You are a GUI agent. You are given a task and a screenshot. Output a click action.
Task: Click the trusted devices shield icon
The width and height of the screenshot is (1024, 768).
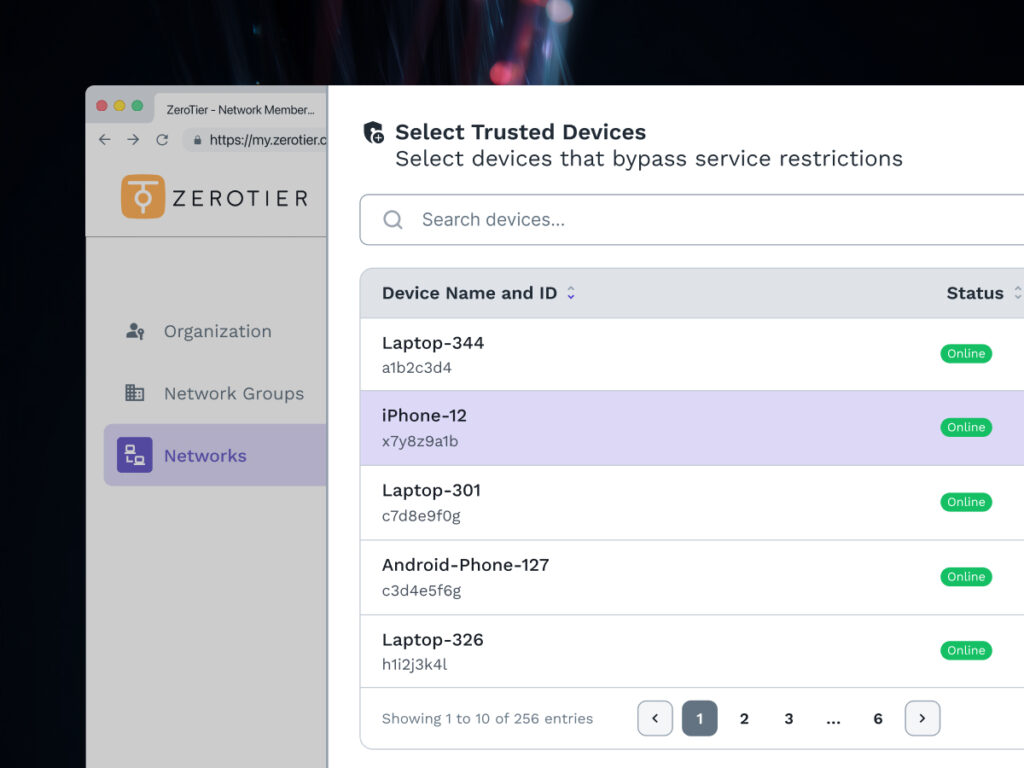[373, 133]
